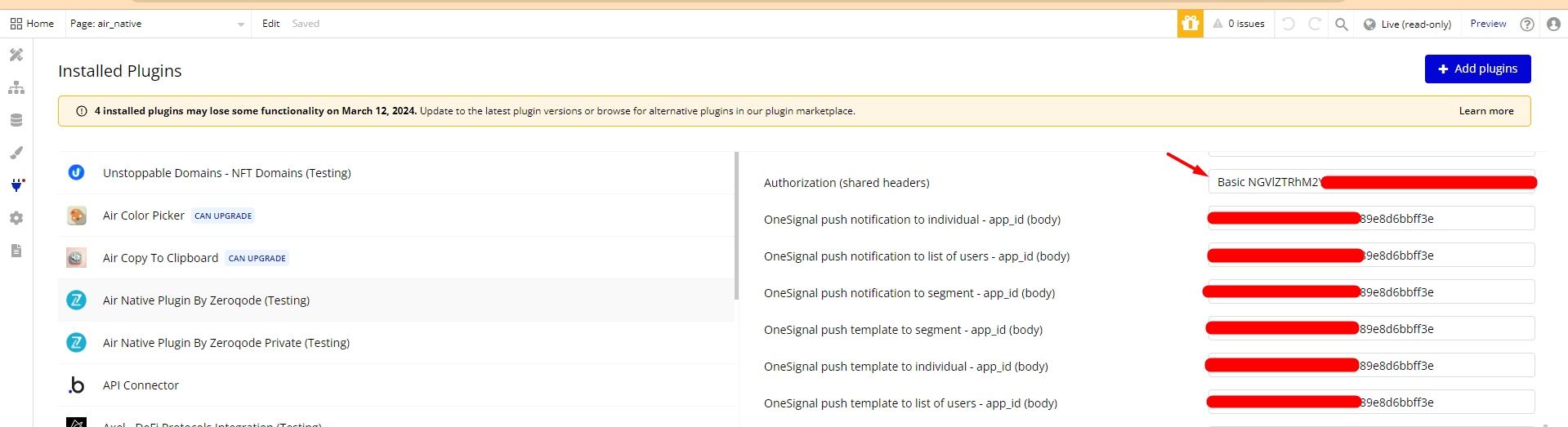1568x427 pixels.
Task: Open the Live (read-only) version selector
Action: pyautogui.click(x=1408, y=24)
